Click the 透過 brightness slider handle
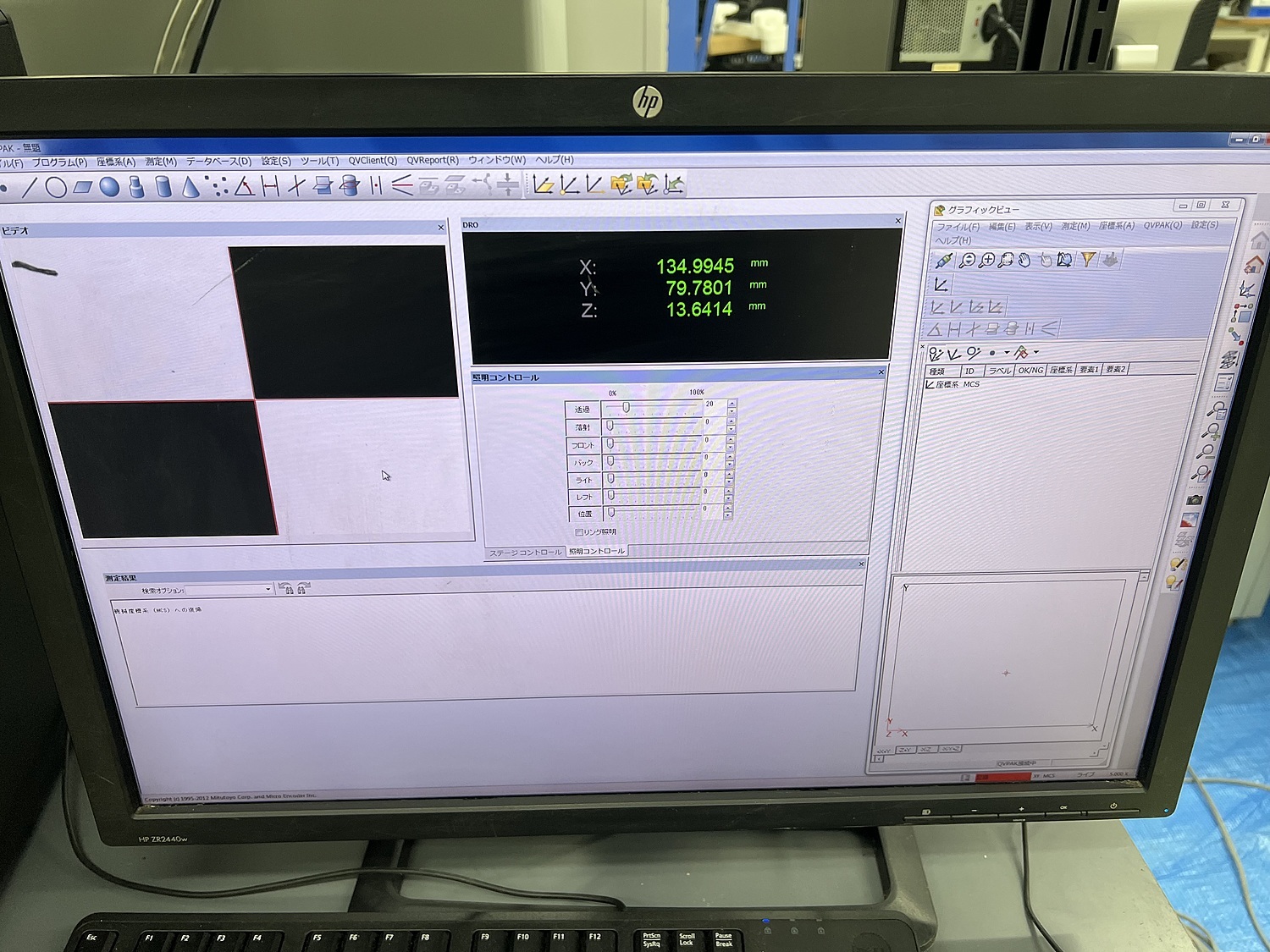The height and width of the screenshot is (952, 1270). (627, 408)
